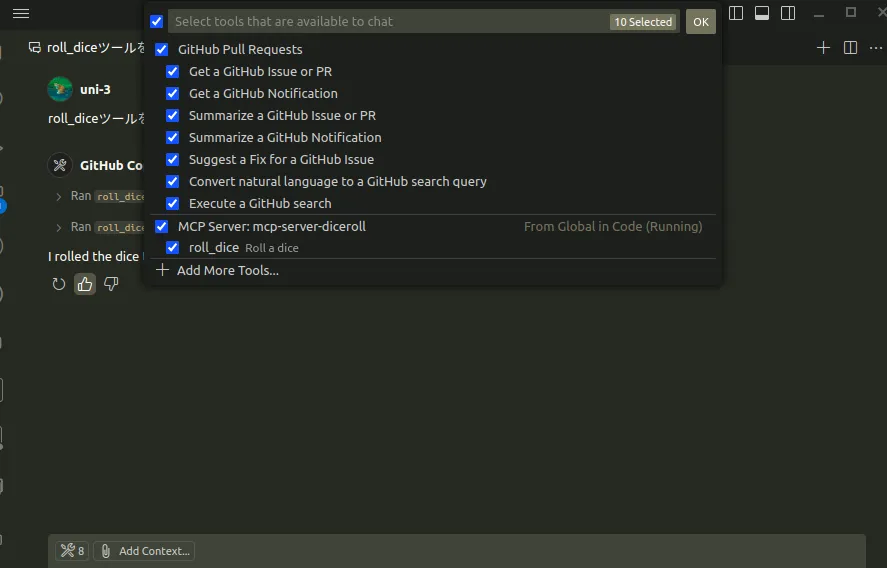Open the chat more actions ellipsis
Viewport: 887px width, 568px height.
[x=876, y=48]
